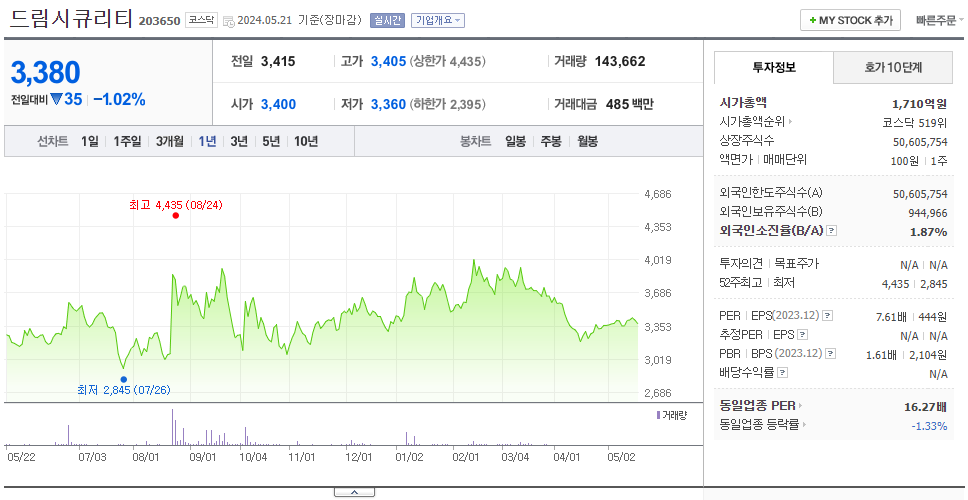Viewport: 968px width, 500px height.
Task: Open help icon next to 배당수익률
Action: (x=782, y=373)
